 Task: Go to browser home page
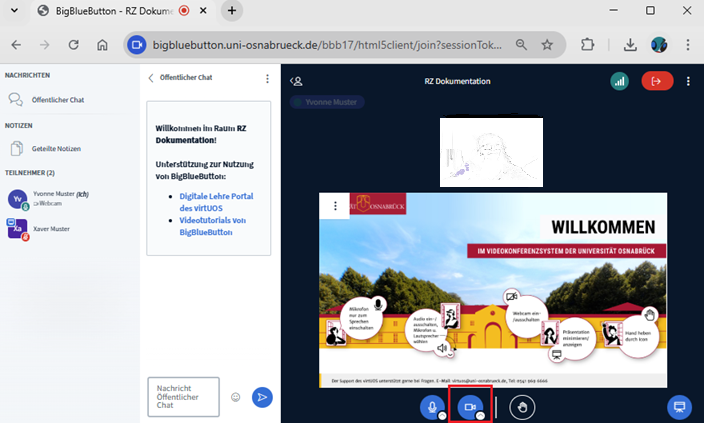[102, 45]
